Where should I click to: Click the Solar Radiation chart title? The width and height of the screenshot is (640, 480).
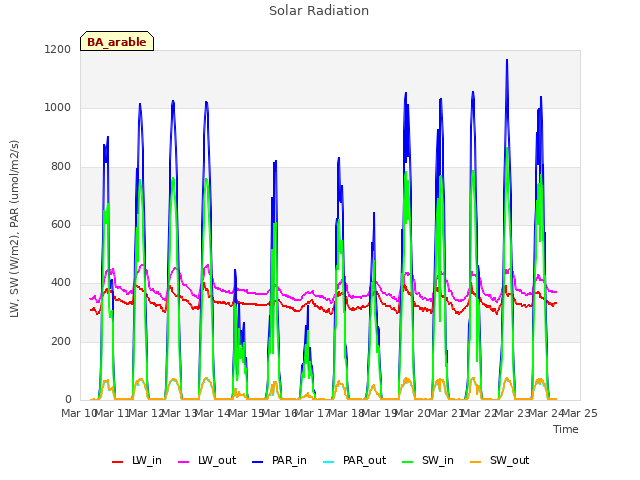pos(319,11)
